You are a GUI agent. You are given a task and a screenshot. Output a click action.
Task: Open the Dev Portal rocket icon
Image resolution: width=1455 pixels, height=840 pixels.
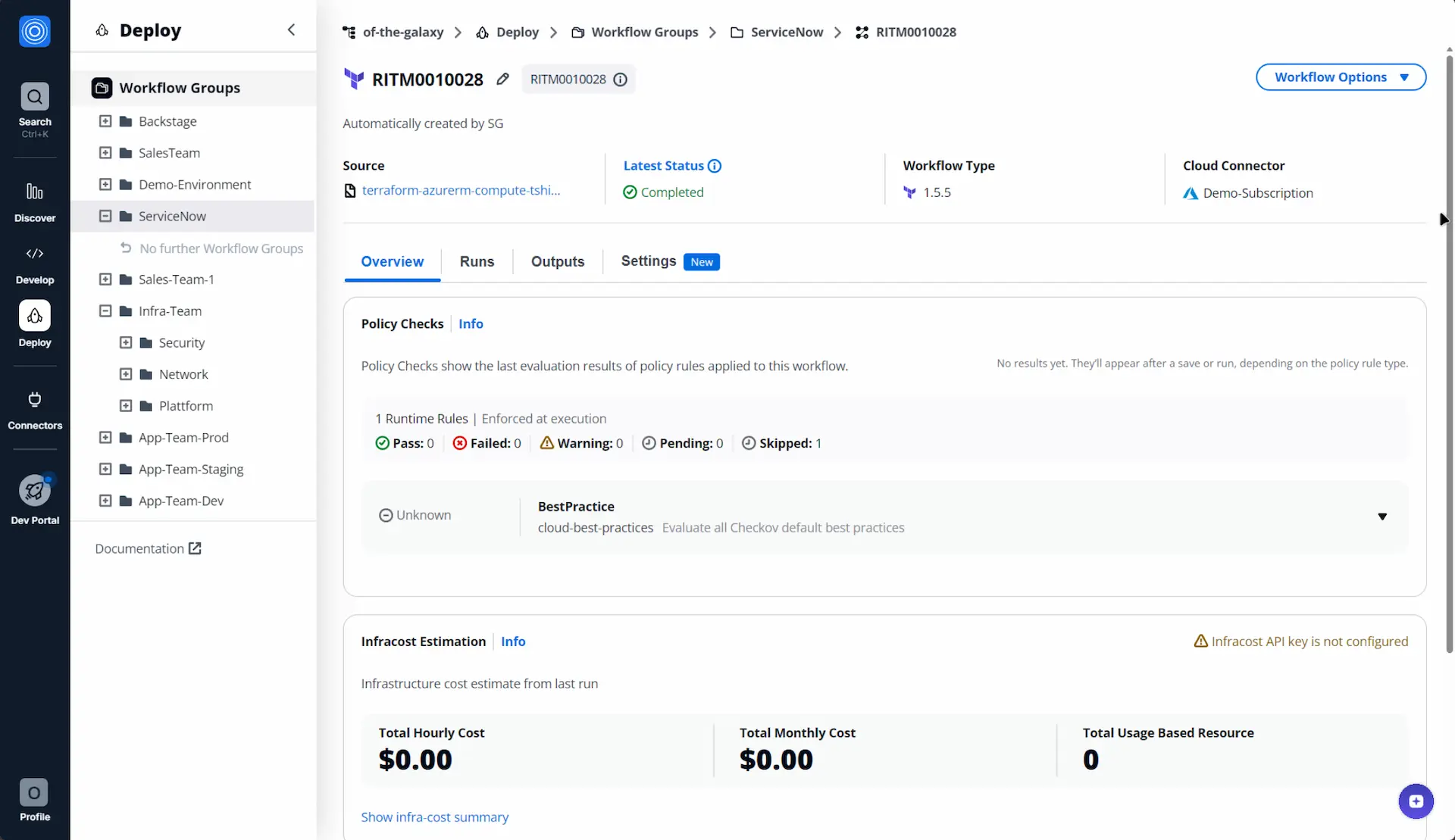(35, 492)
